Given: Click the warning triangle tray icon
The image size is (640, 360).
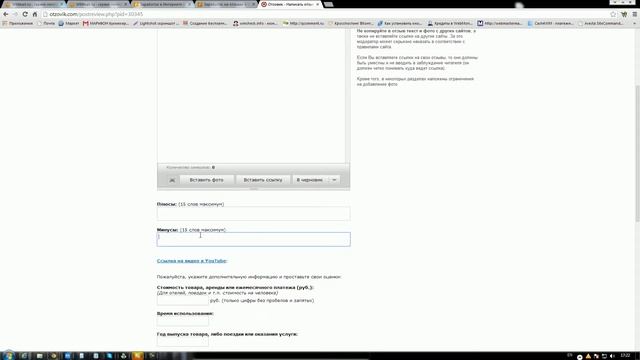Looking at the screenshot, I should tap(588, 356).
